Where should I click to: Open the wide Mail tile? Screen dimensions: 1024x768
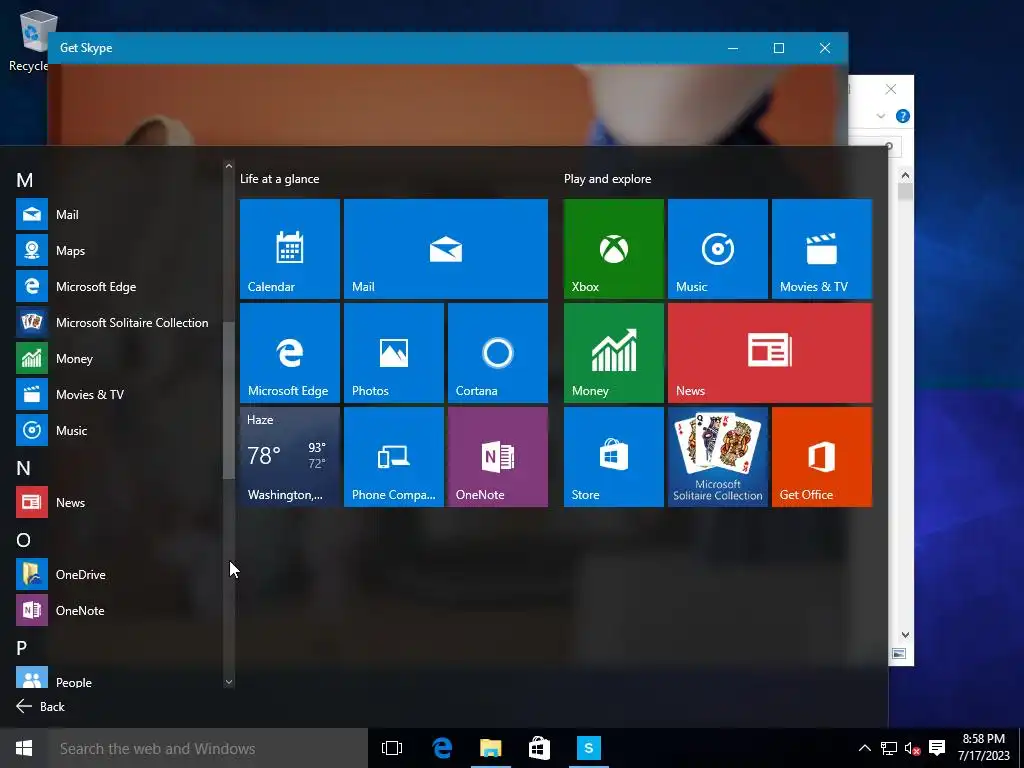(445, 249)
